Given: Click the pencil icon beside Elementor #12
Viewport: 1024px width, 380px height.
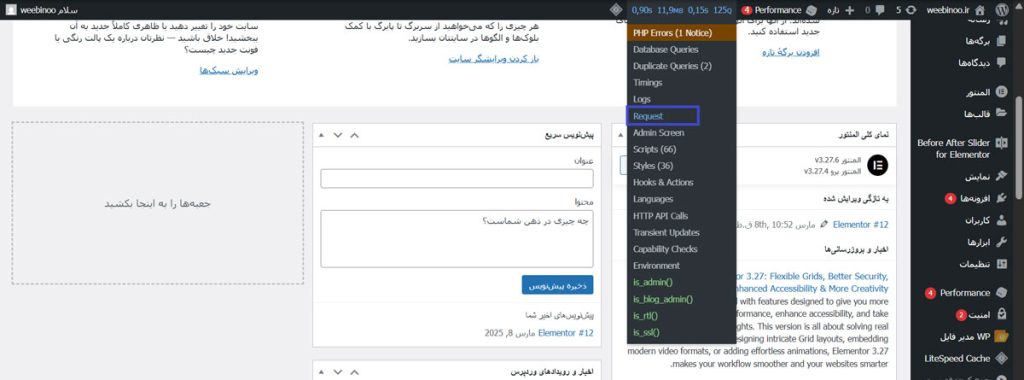Looking at the screenshot, I should click(x=825, y=224).
